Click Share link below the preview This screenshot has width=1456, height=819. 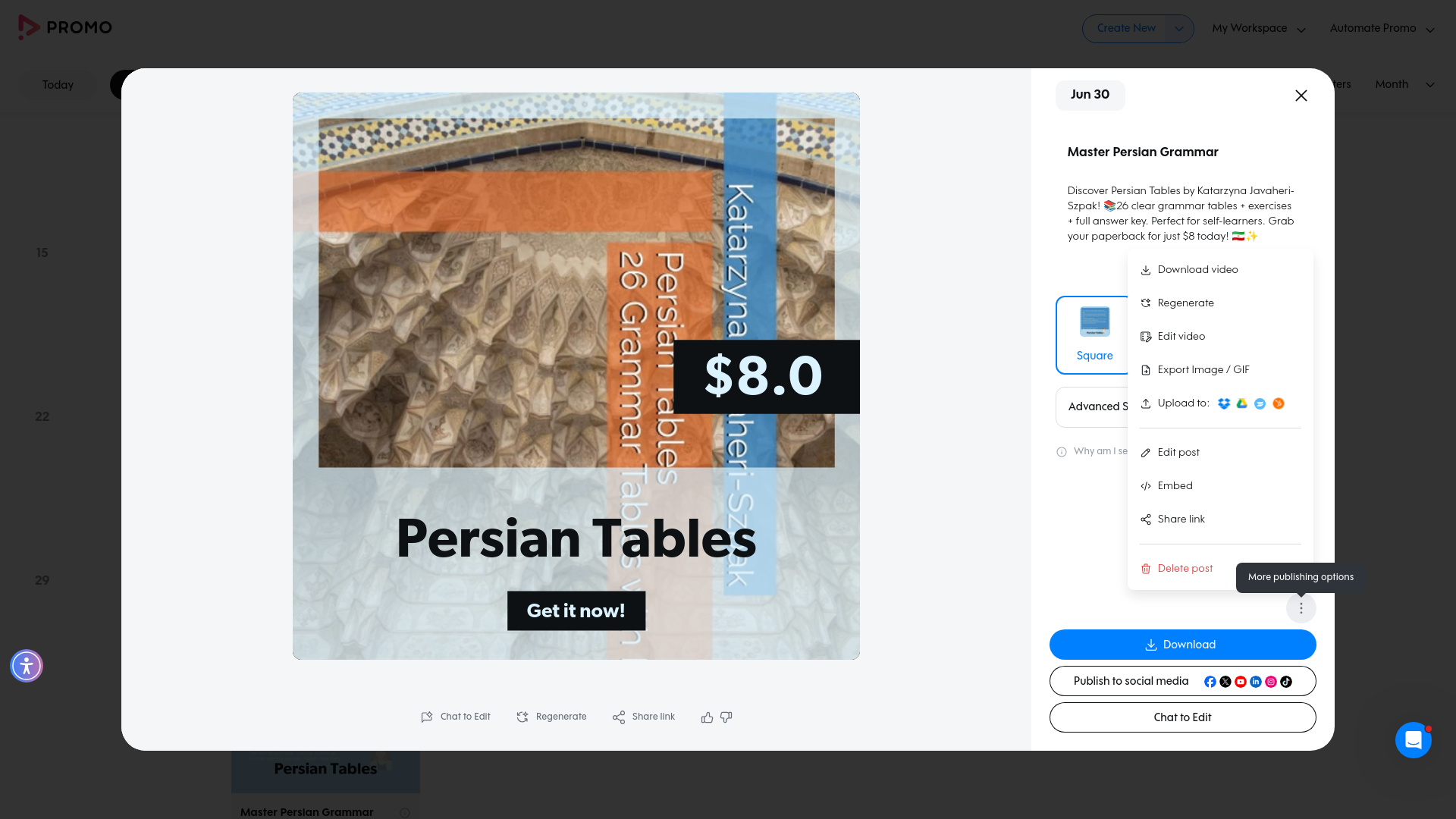(644, 717)
